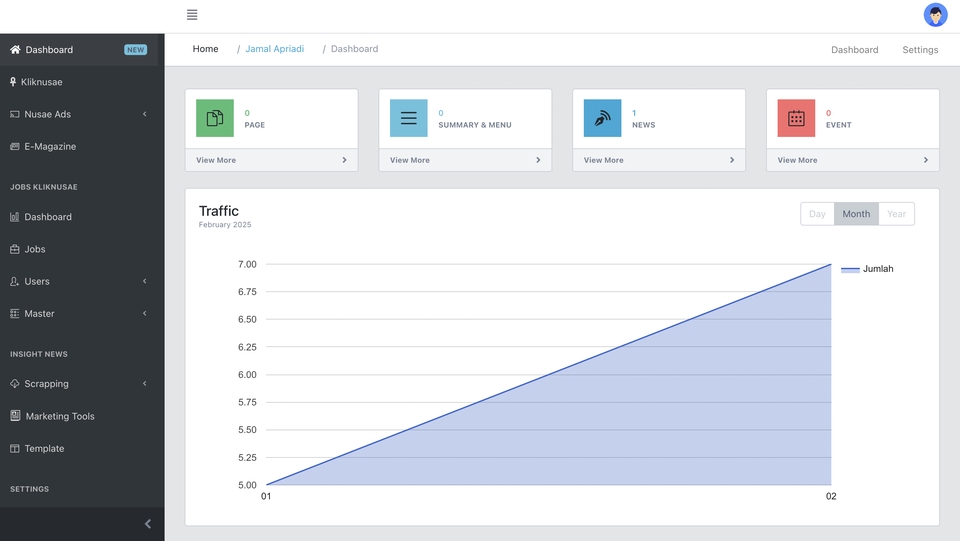The width and height of the screenshot is (960, 541).
Task: Expand the Users submenu chevron
Action: [x=144, y=282]
